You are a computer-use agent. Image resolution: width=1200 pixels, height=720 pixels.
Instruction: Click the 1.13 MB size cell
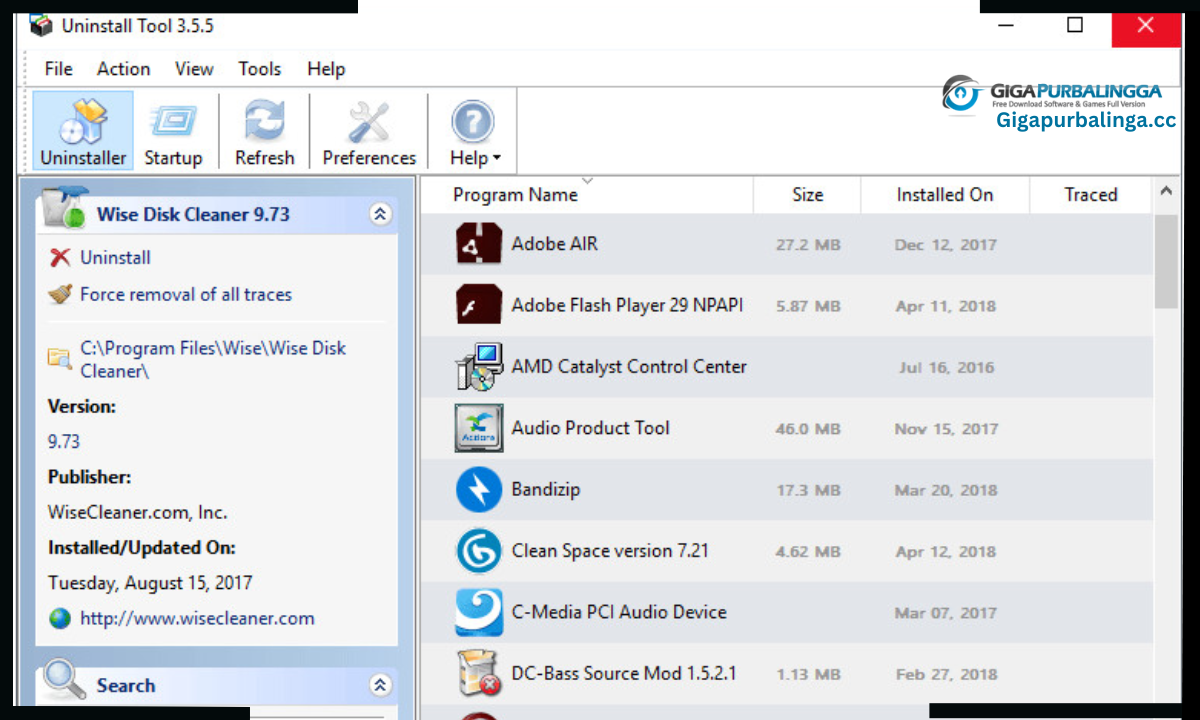[x=808, y=674]
